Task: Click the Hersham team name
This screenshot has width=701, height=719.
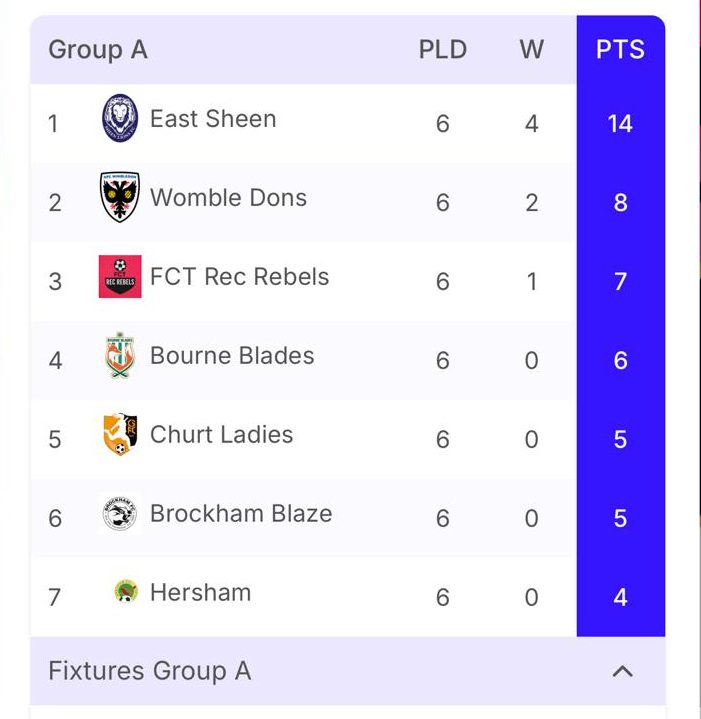Action: pos(200,592)
